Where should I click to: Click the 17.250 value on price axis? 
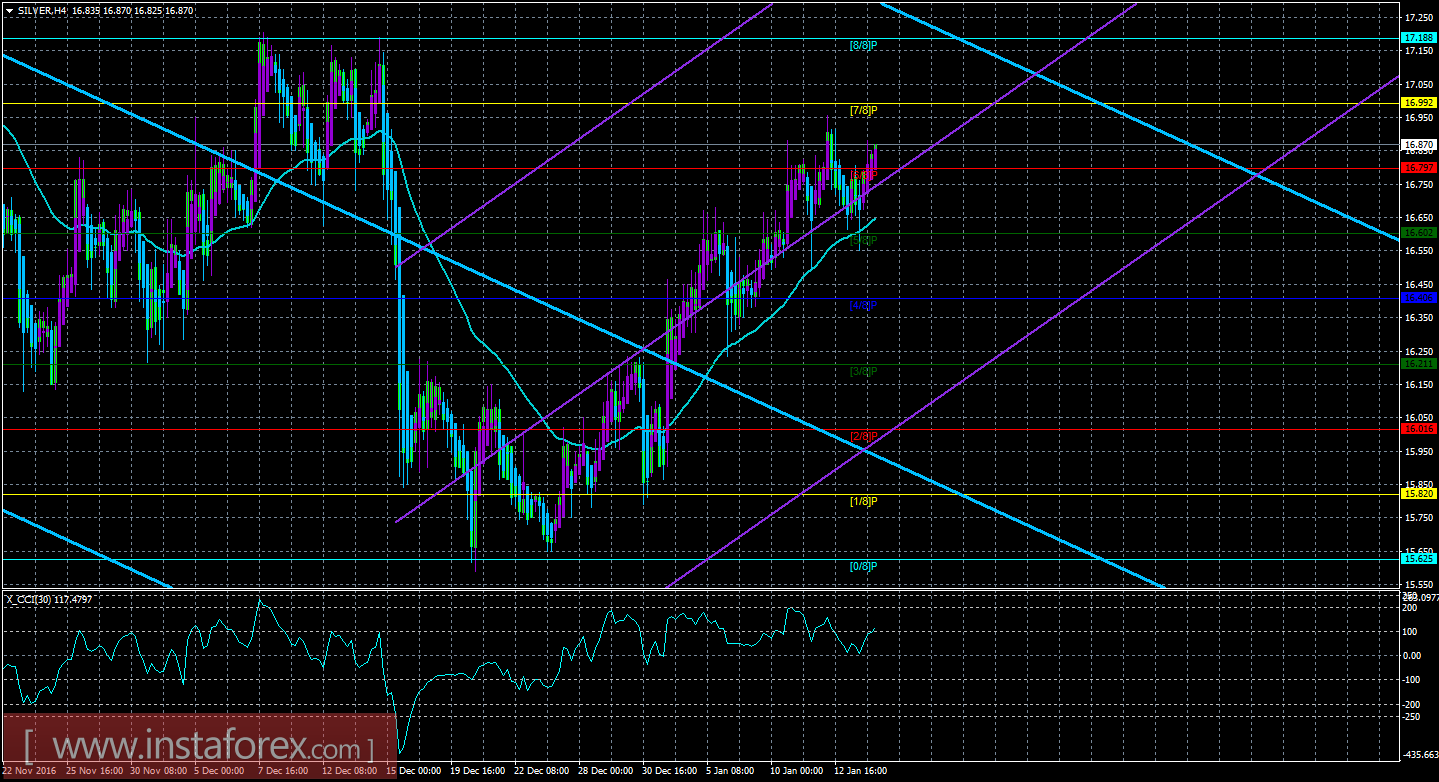tap(1419, 18)
